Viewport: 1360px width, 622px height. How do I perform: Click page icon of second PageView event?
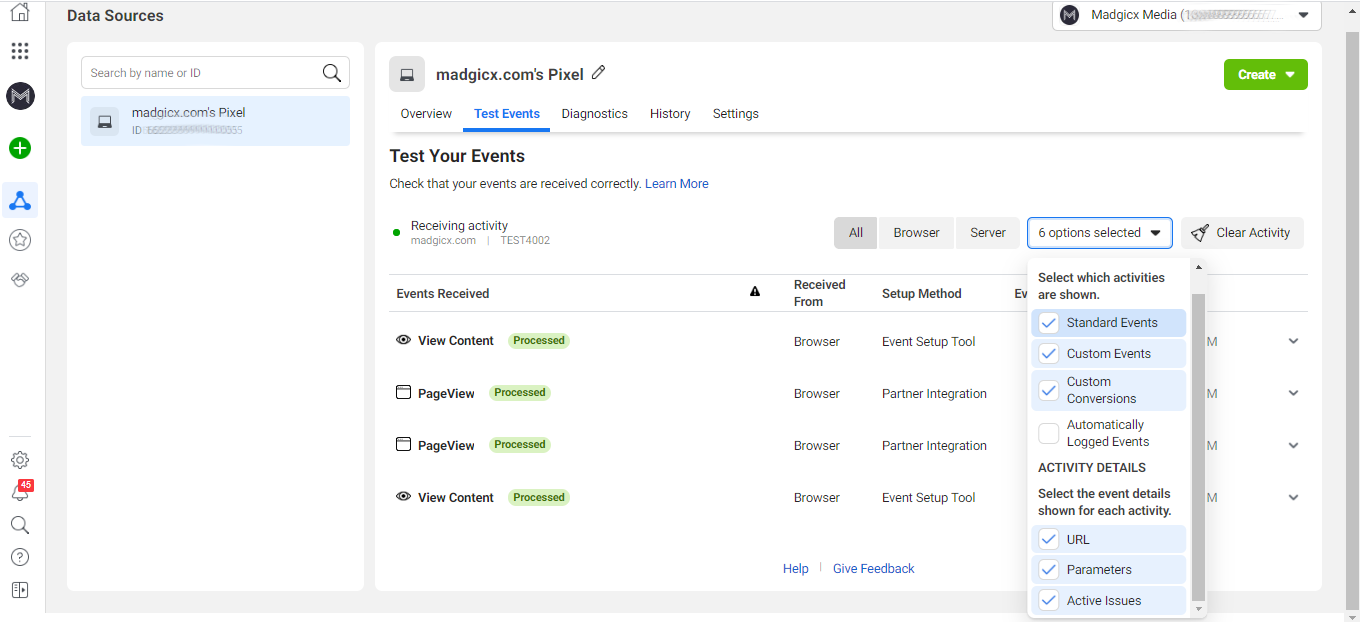point(404,445)
